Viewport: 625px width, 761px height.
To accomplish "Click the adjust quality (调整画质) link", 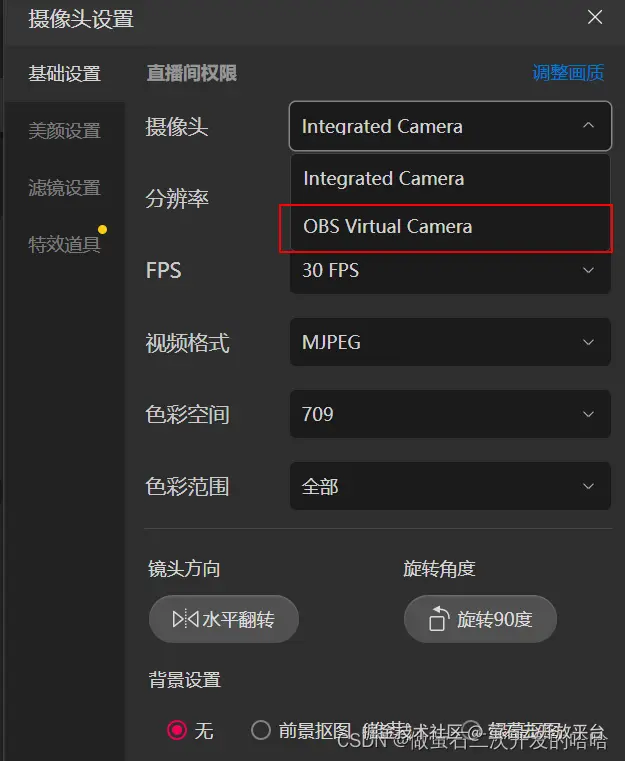I will (x=568, y=73).
